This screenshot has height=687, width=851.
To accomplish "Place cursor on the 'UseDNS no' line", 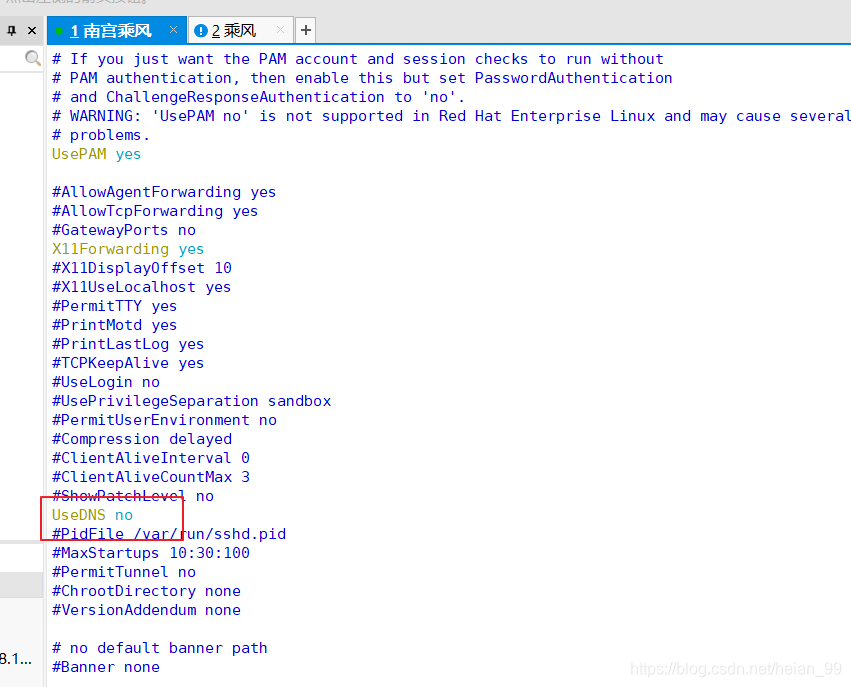I will point(92,515).
